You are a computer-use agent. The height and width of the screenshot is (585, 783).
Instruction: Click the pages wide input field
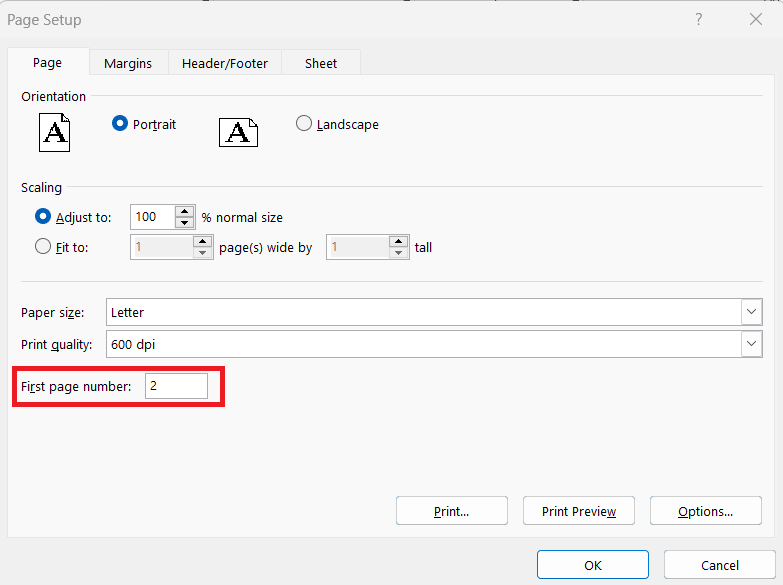pos(162,247)
